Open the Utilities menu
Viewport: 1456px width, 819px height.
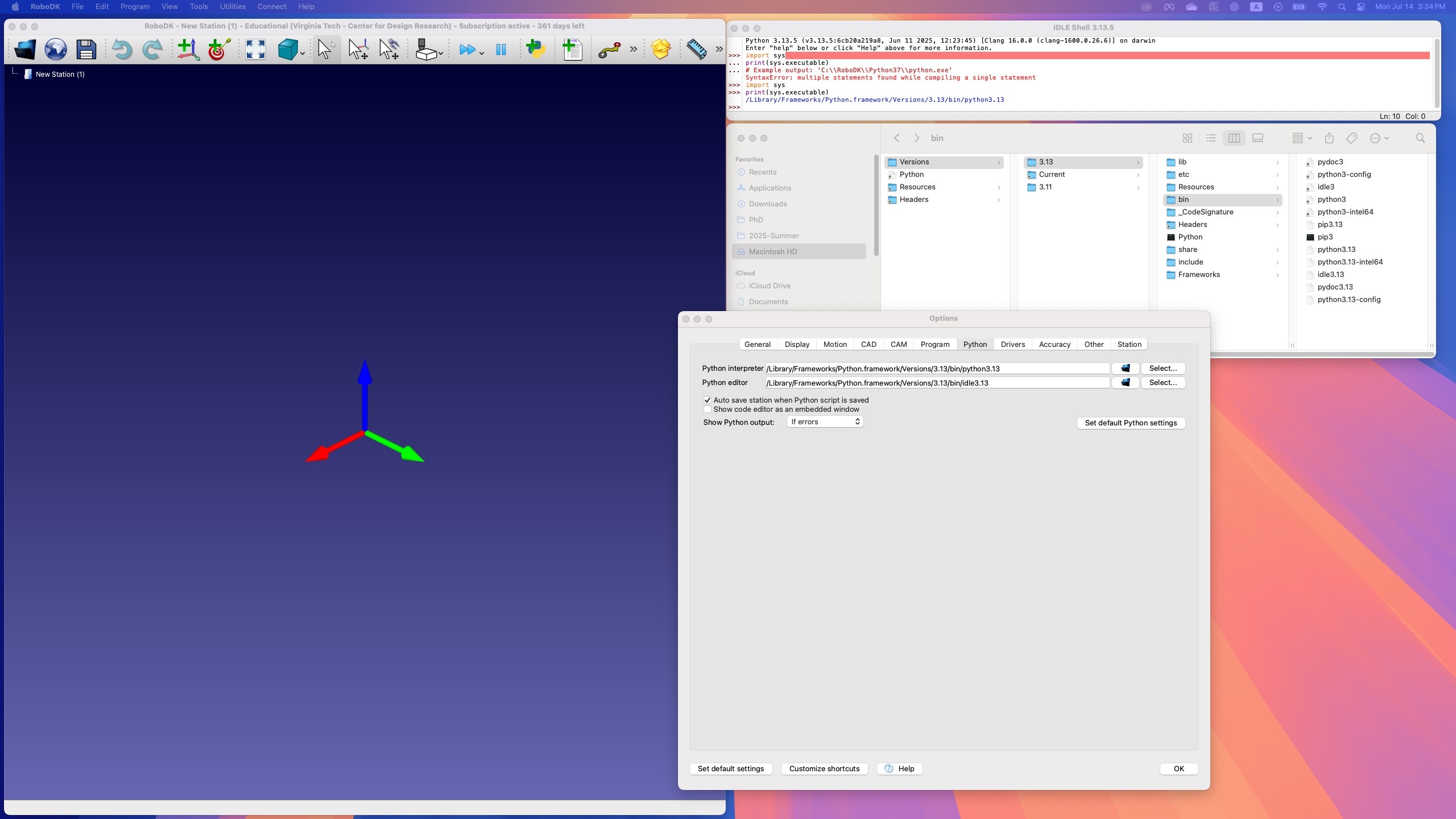coord(233,7)
